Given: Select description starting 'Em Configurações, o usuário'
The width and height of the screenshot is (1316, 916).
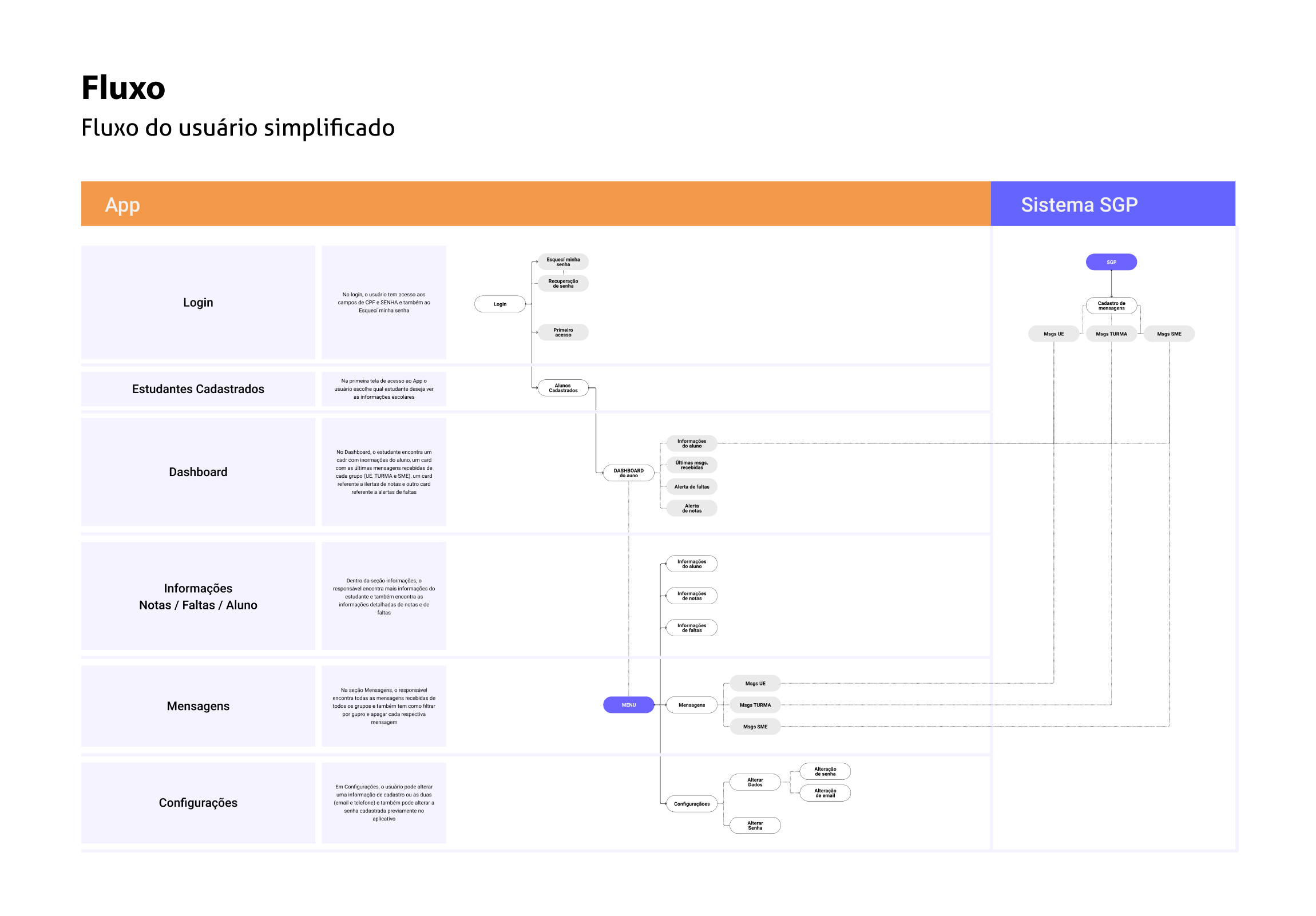Looking at the screenshot, I should click(384, 803).
